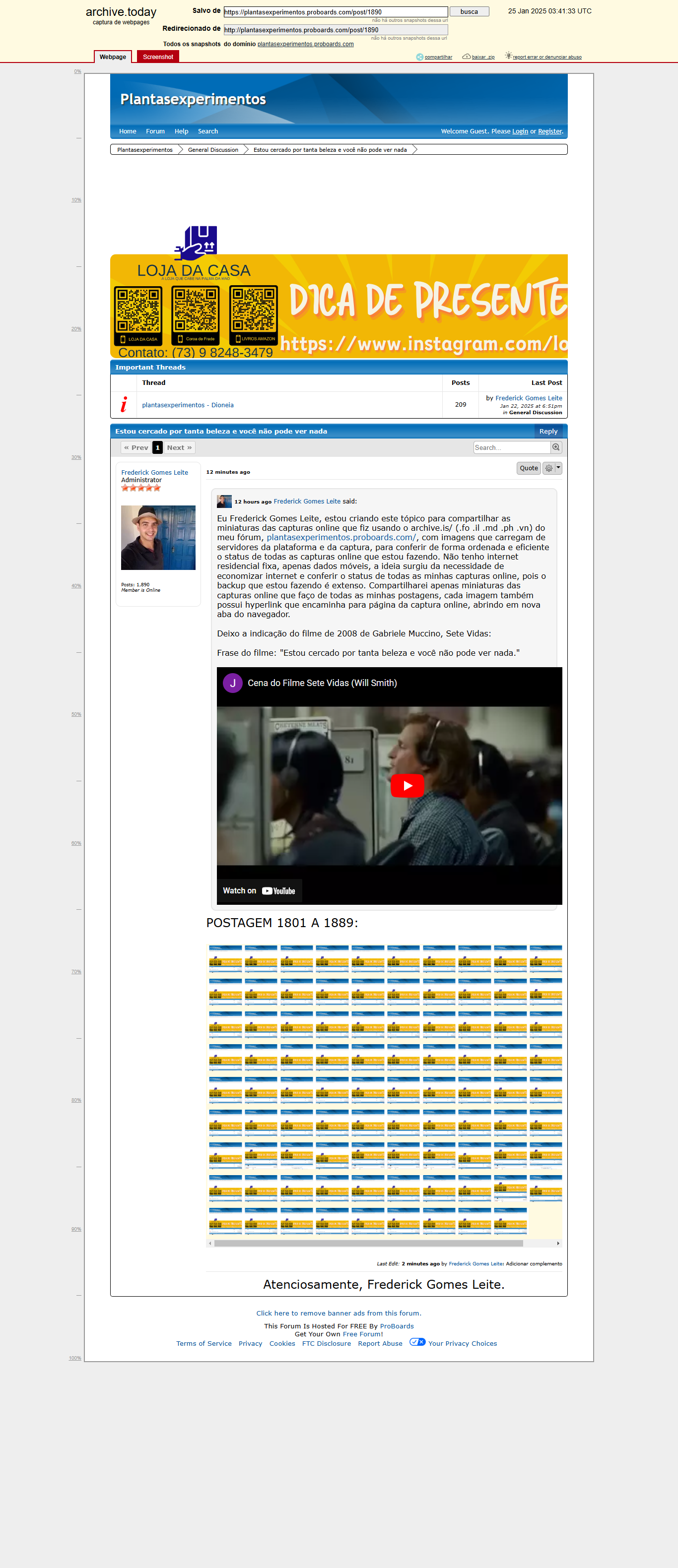Click the General Discussion link in Last Post
Screen dimensions: 678x1568
tap(536, 413)
